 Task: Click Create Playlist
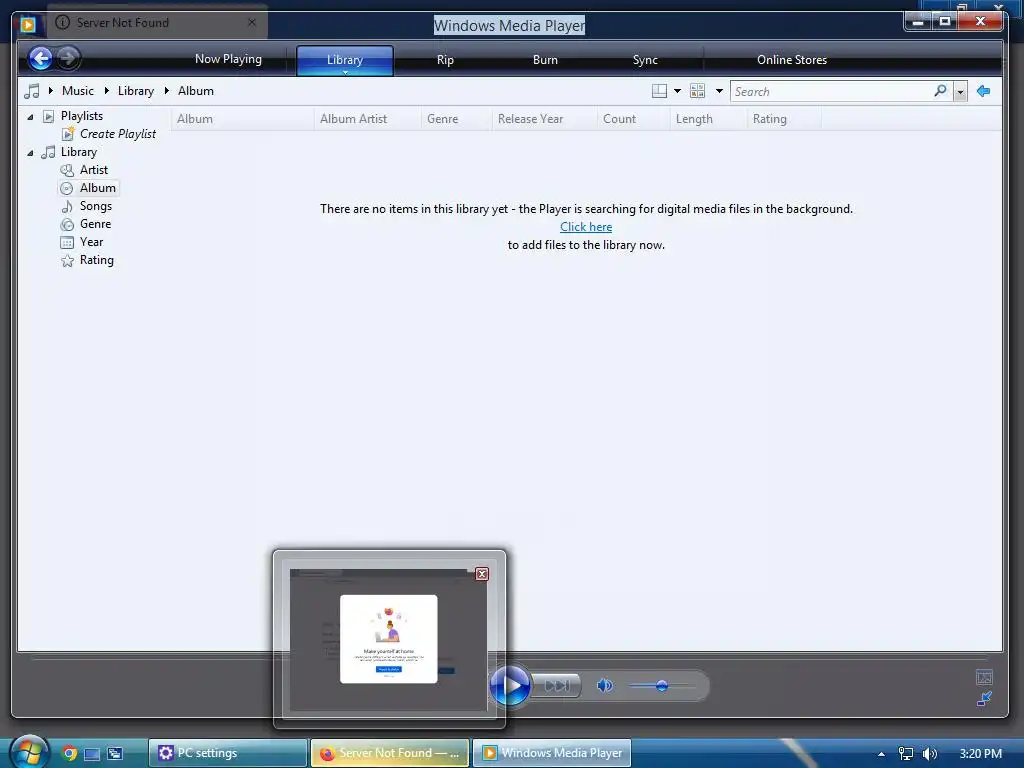118,134
